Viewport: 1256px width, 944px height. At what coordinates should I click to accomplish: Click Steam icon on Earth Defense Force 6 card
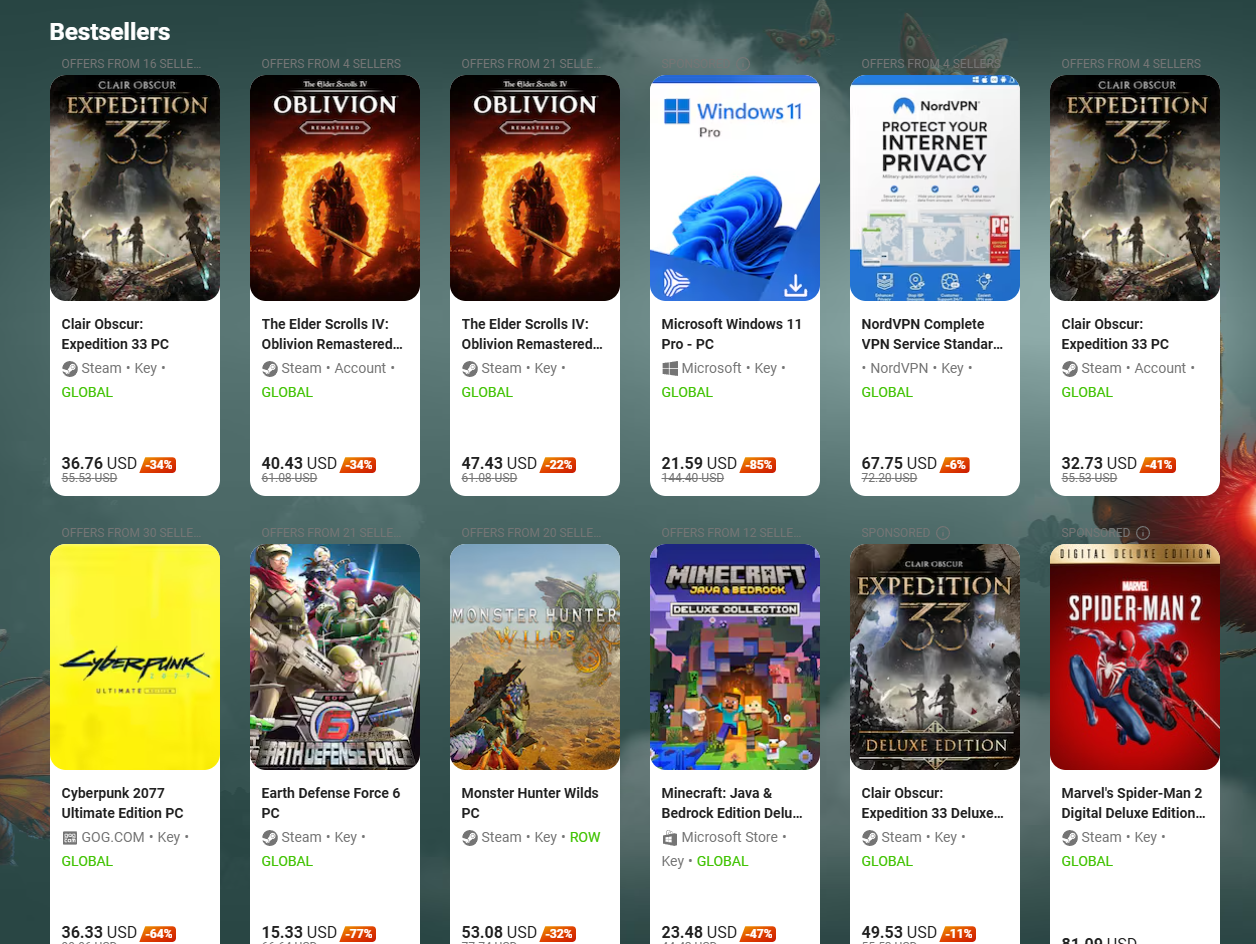[x=269, y=837]
